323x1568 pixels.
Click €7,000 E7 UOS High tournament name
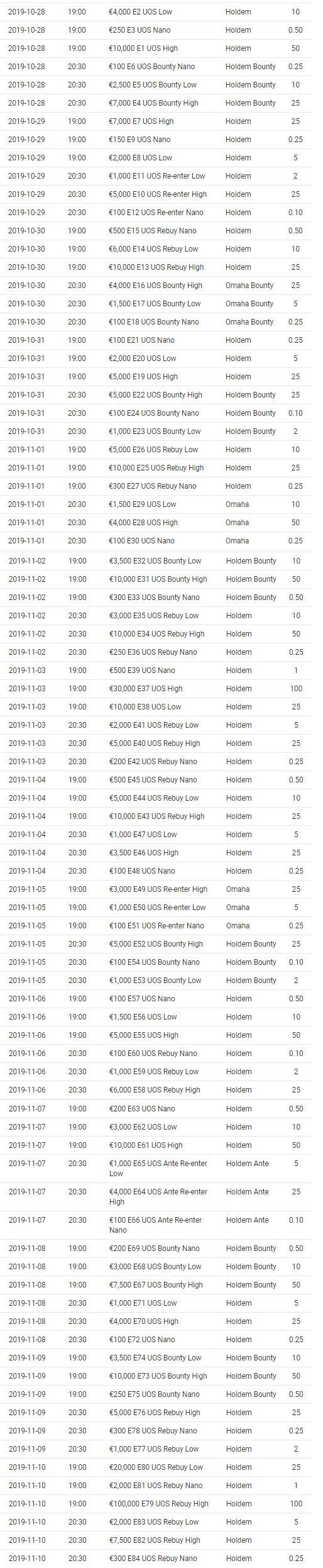(x=141, y=121)
